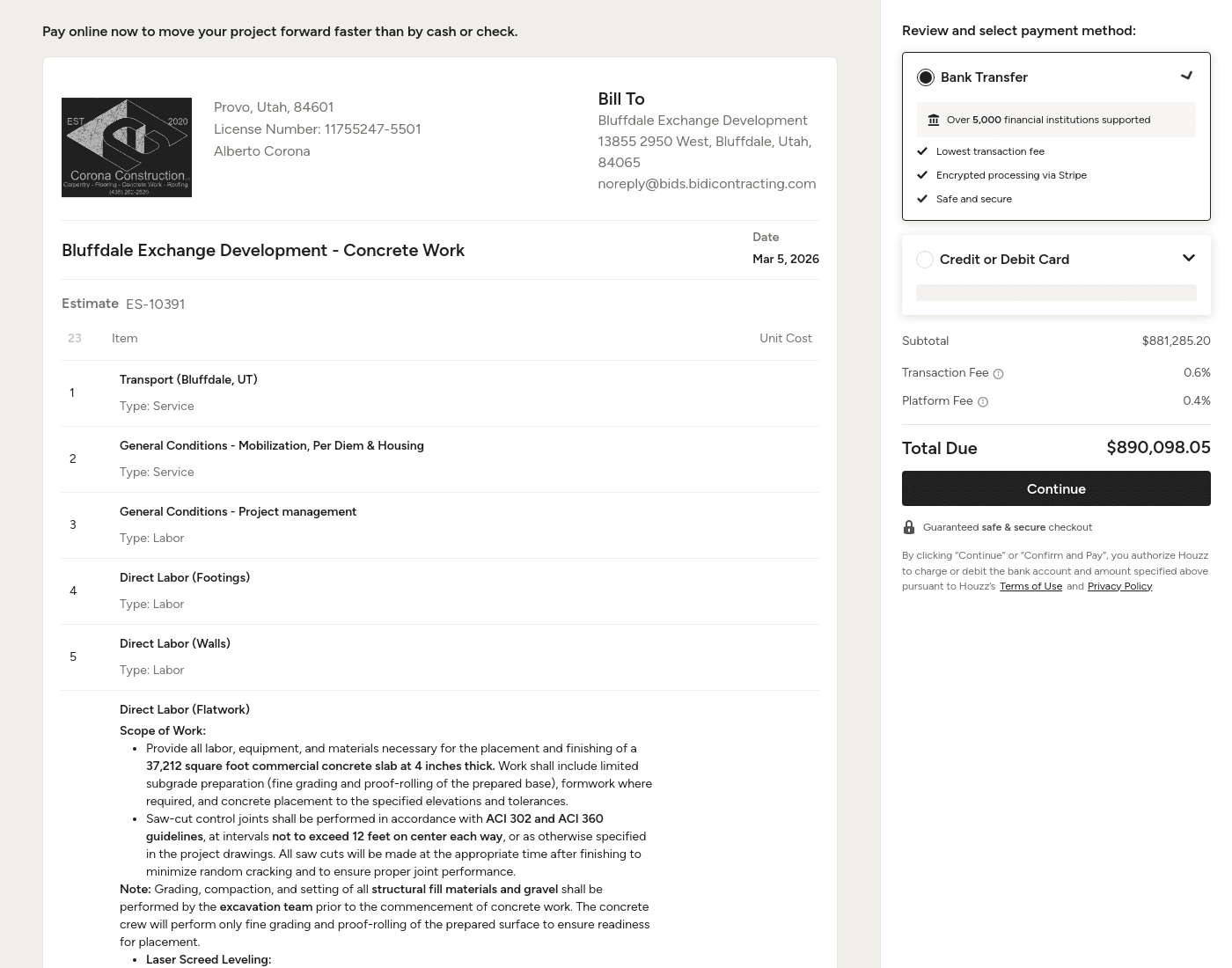1232x968 pixels.
Task: Click the Platform Fee info icon
Action: [983, 402]
